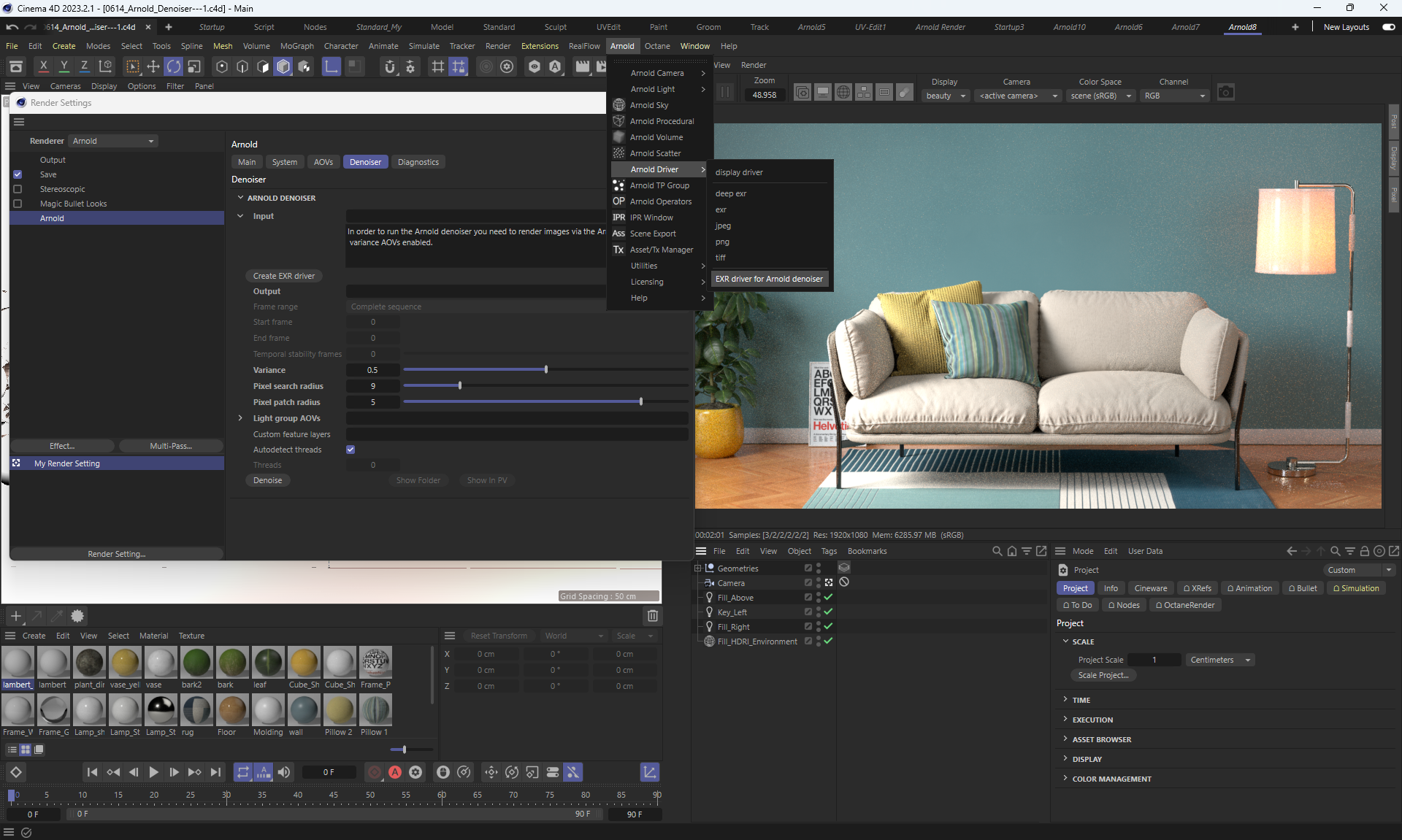Image resolution: width=1402 pixels, height=840 pixels.
Task: Switch to the Diagnostics tab
Action: (418, 162)
